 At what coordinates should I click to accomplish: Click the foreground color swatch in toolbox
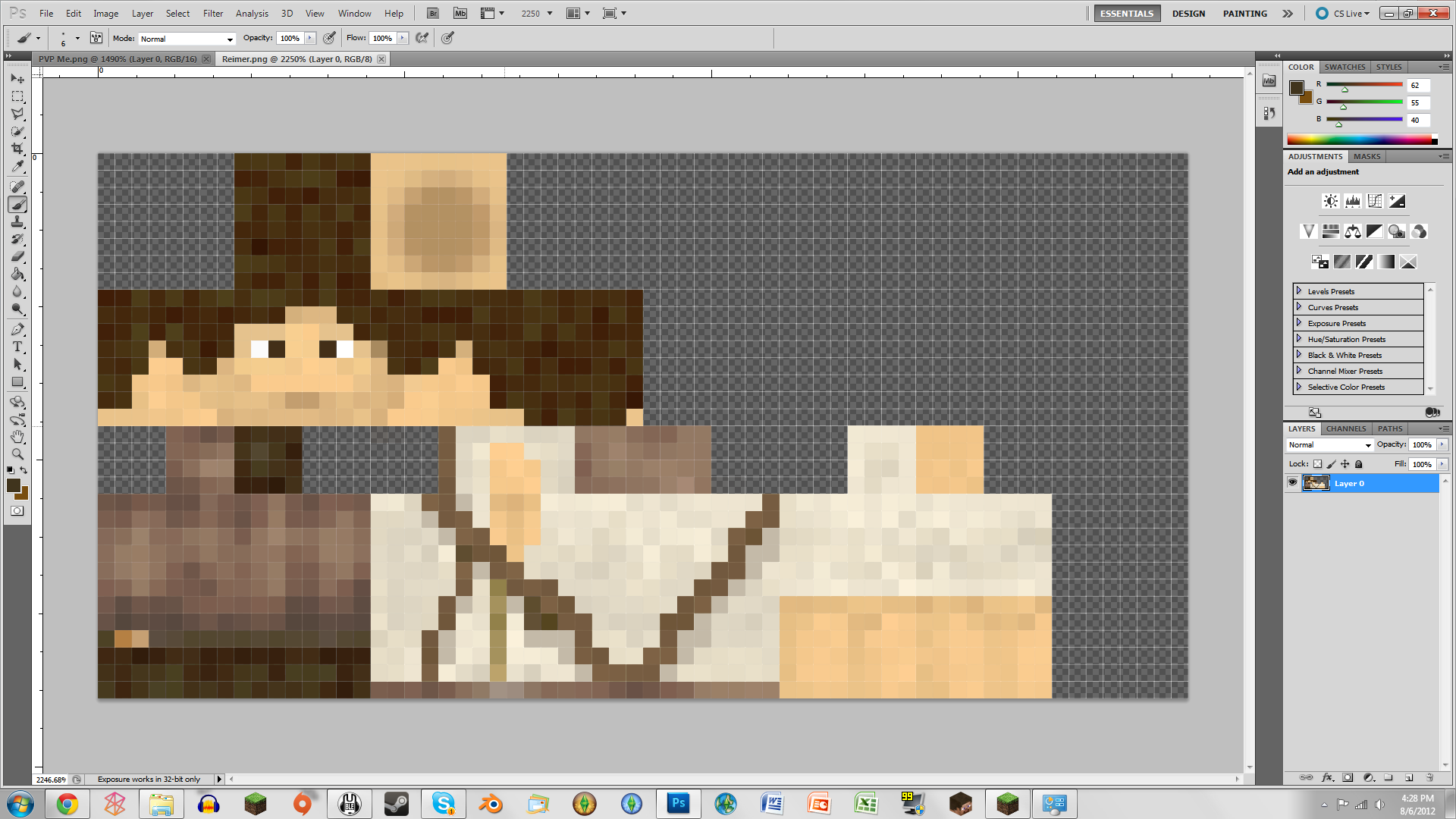(x=13, y=485)
